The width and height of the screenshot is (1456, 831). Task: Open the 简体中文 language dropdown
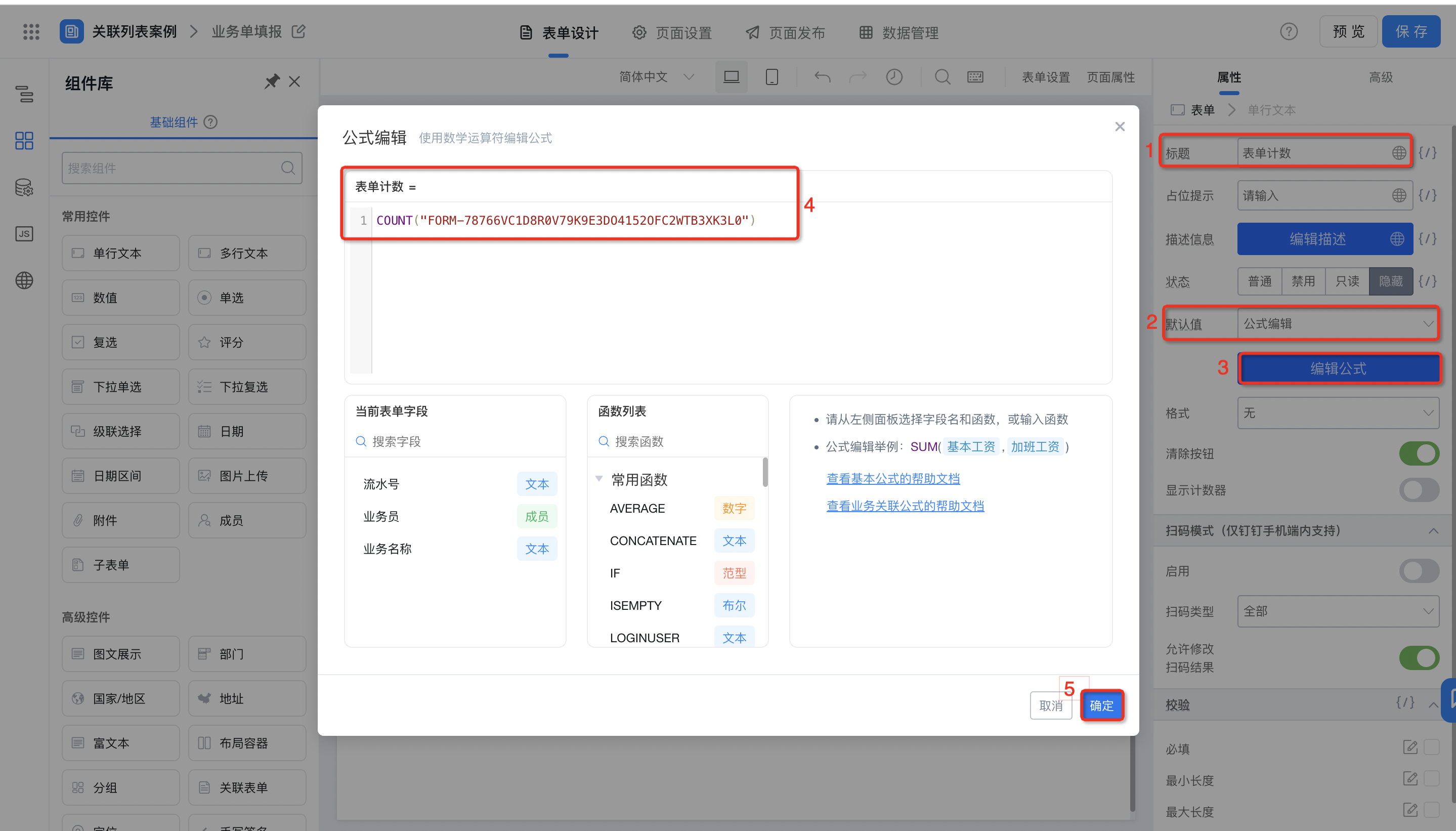[656, 76]
